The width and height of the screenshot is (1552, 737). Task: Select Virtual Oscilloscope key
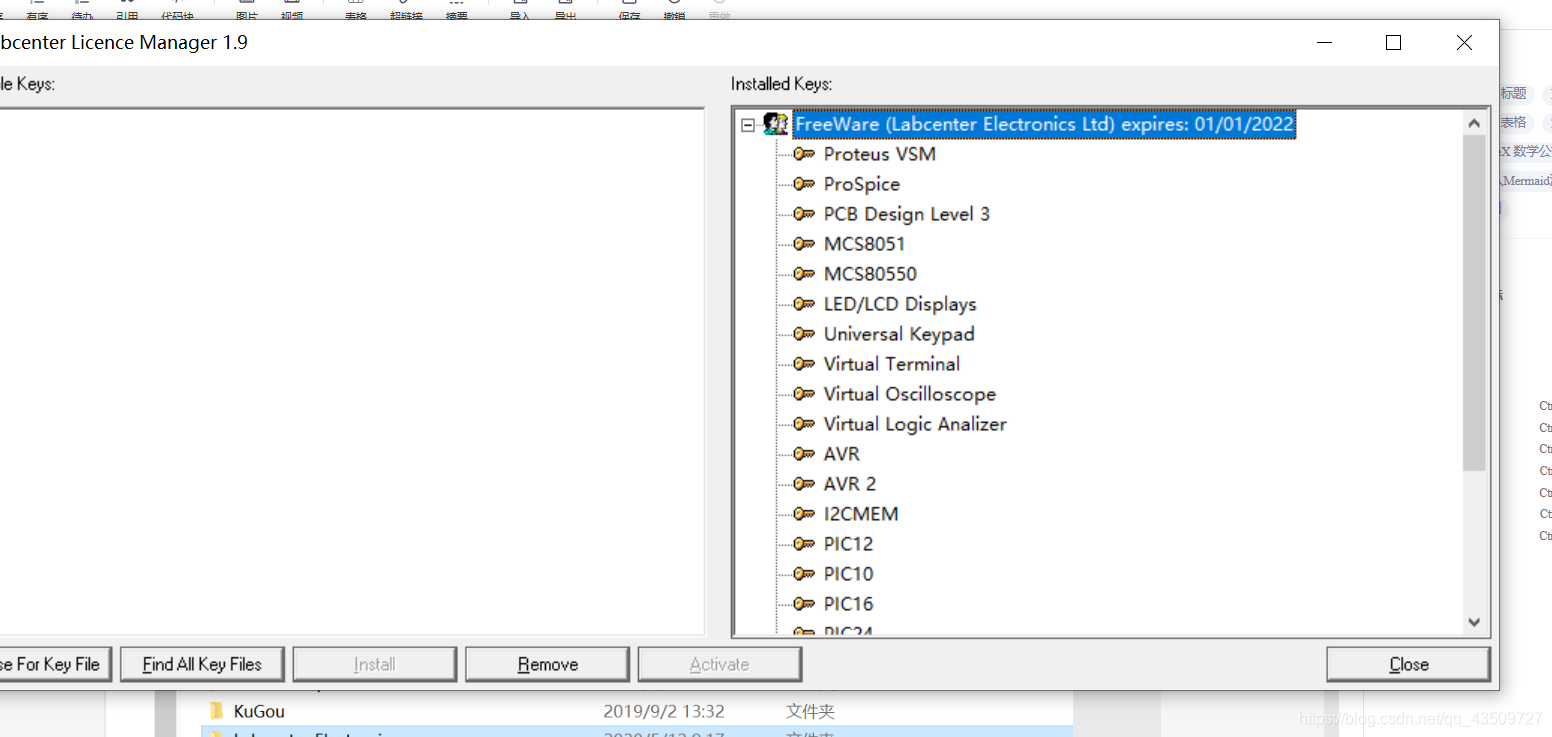(910, 394)
